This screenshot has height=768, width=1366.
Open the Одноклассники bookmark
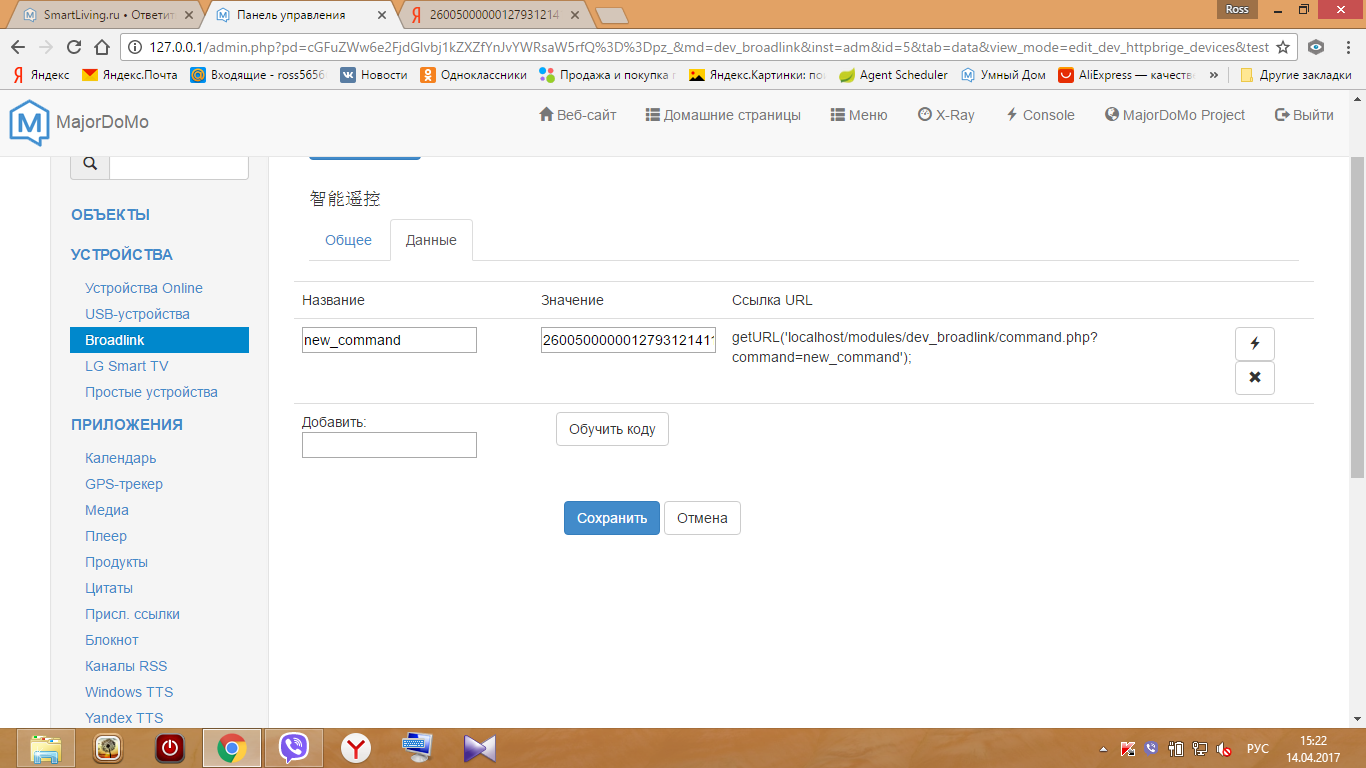(473, 75)
